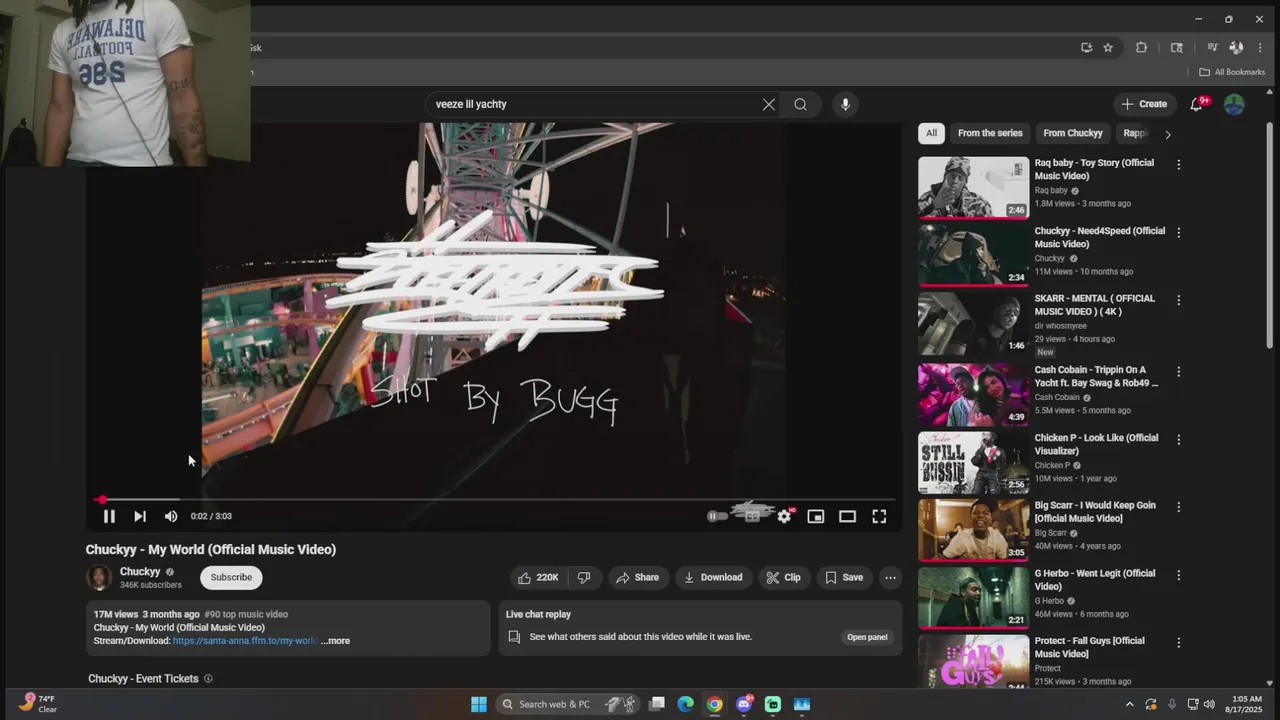Open options for SKARR MENTAL video

1178,300
